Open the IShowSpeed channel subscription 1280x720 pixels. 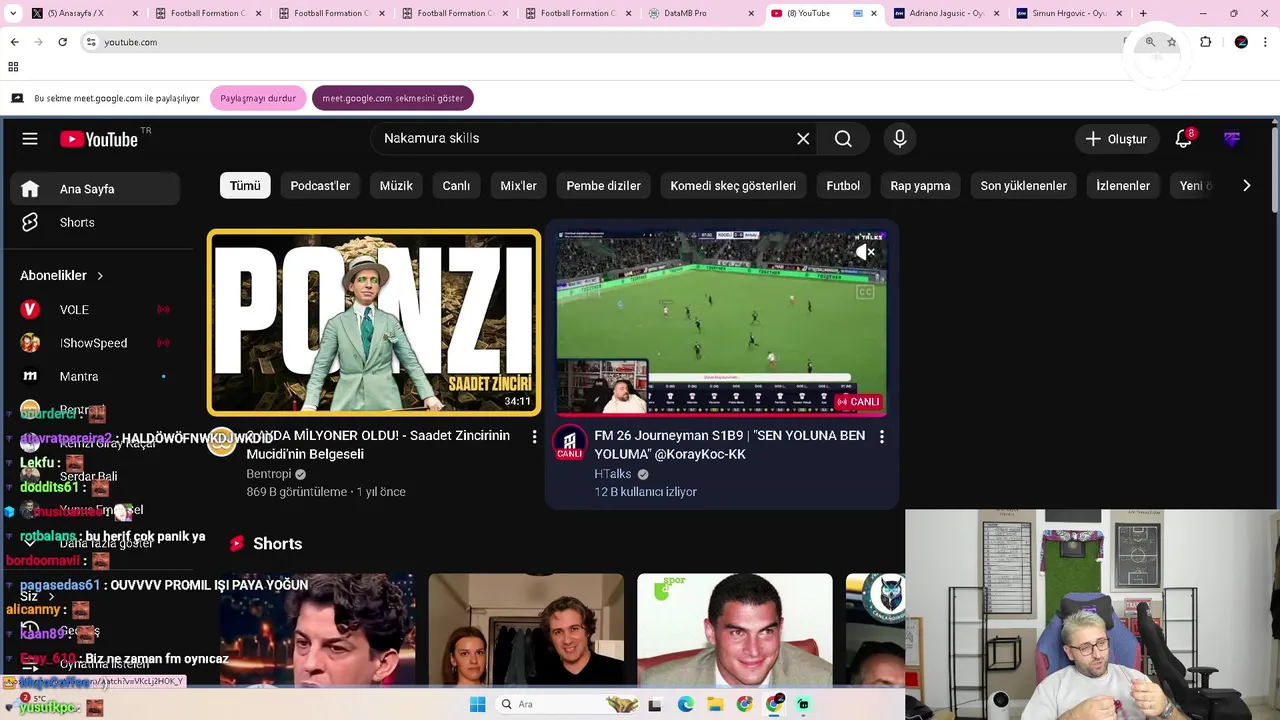click(x=96, y=343)
